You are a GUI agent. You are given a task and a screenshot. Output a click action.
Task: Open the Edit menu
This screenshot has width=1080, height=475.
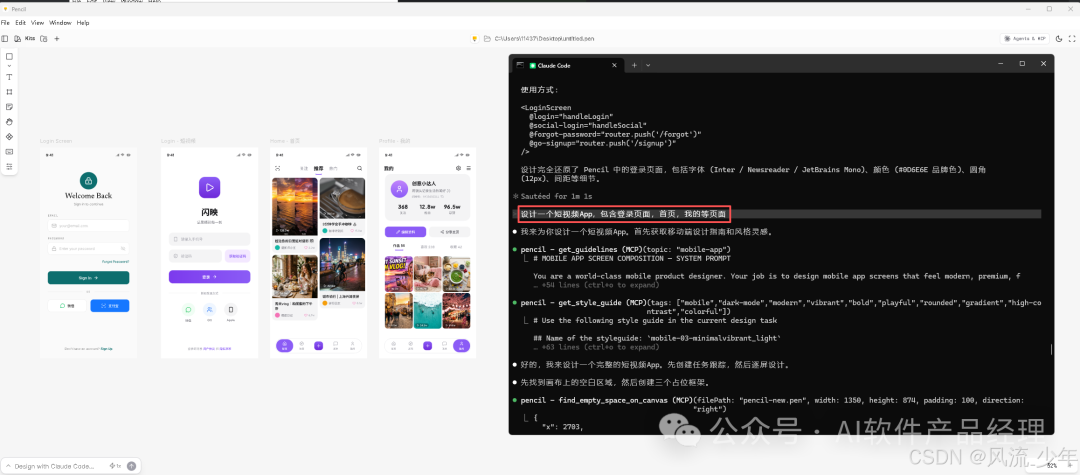pos(21,23)
